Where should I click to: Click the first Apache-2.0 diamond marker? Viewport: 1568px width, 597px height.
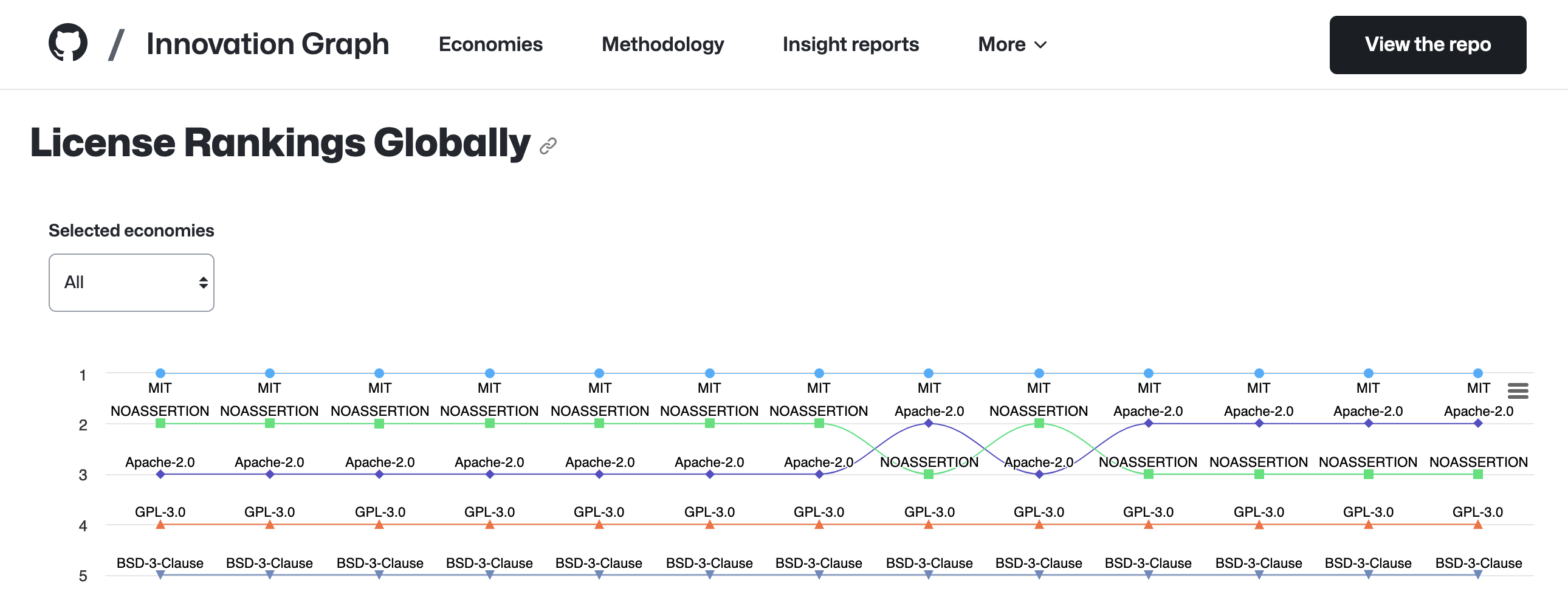click(x=160, y=474)
